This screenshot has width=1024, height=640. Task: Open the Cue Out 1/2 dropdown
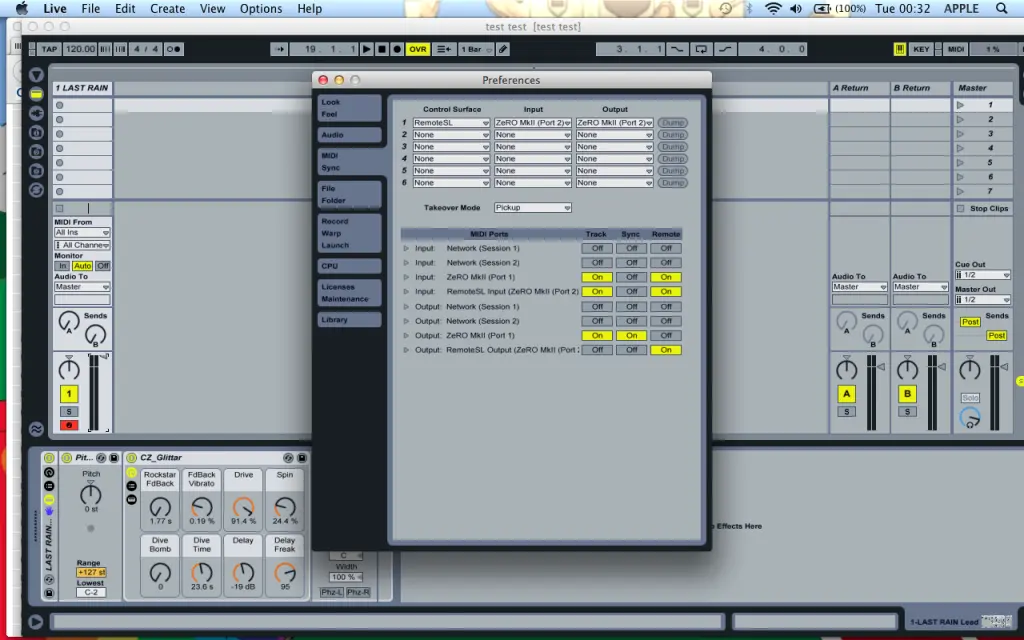pyautogui.click(x=982, y=275)
